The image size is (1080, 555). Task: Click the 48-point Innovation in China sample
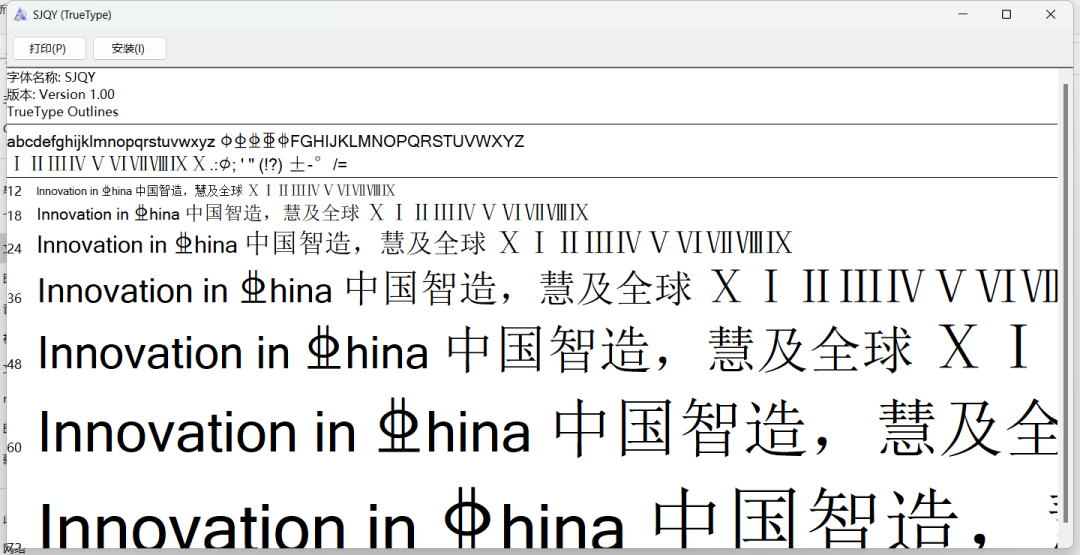tap(233, 353)
